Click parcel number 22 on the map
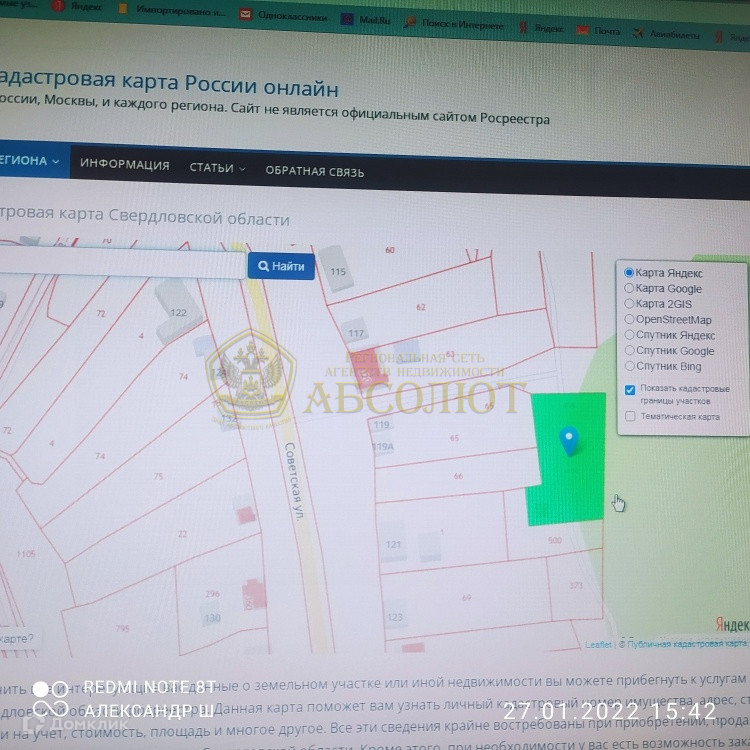 coord(182,534)
